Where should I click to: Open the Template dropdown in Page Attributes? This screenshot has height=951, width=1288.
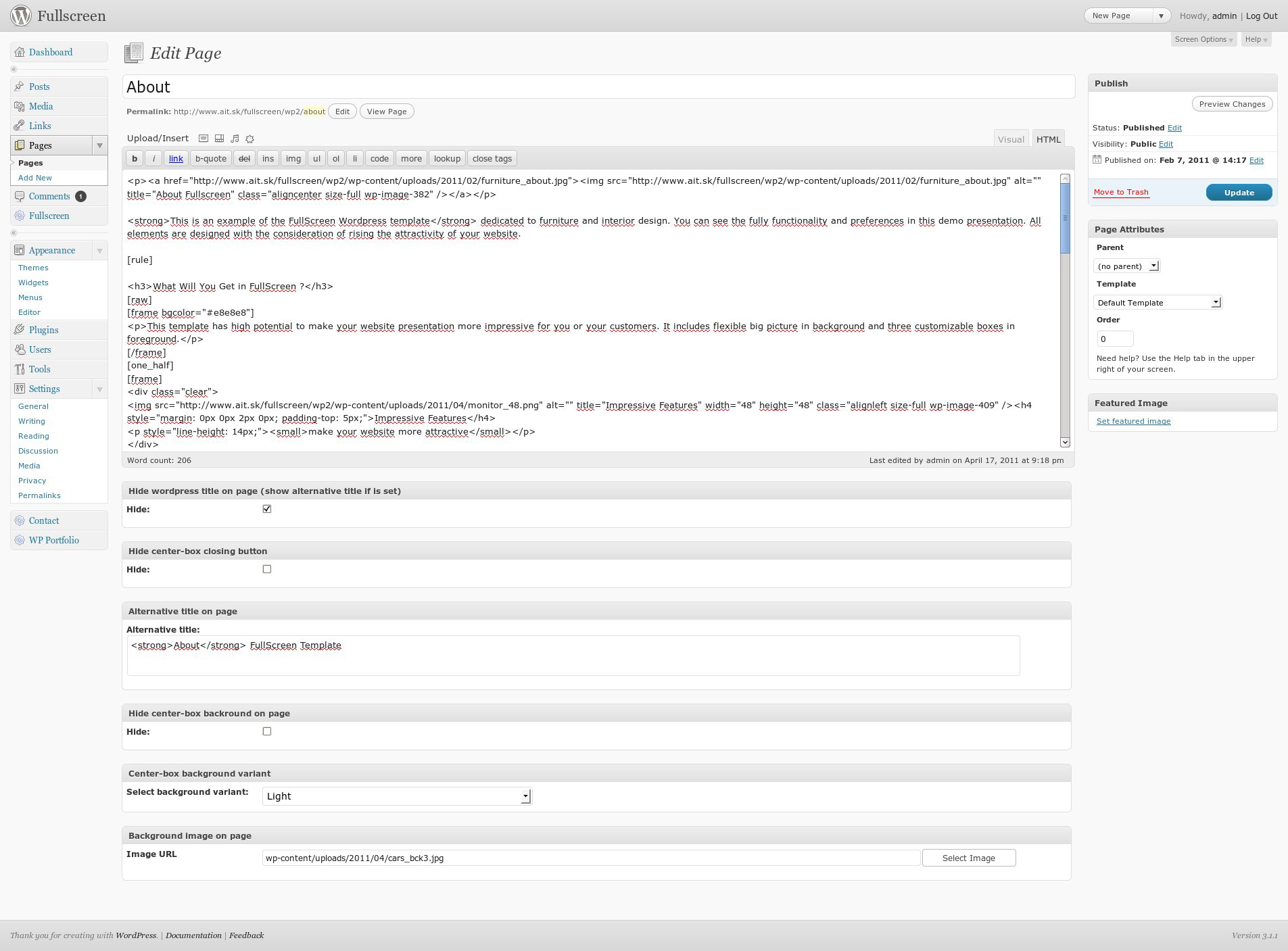1157,303
